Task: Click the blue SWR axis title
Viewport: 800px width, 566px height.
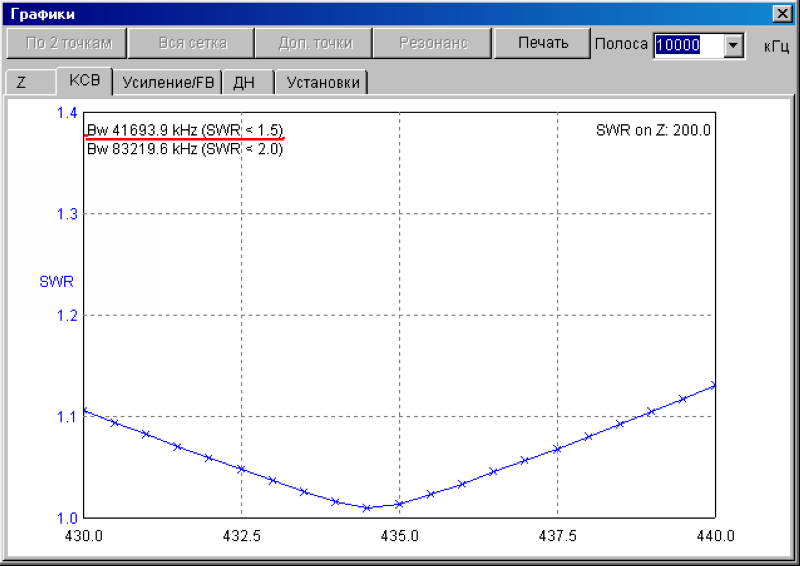Action: [56, 281]
